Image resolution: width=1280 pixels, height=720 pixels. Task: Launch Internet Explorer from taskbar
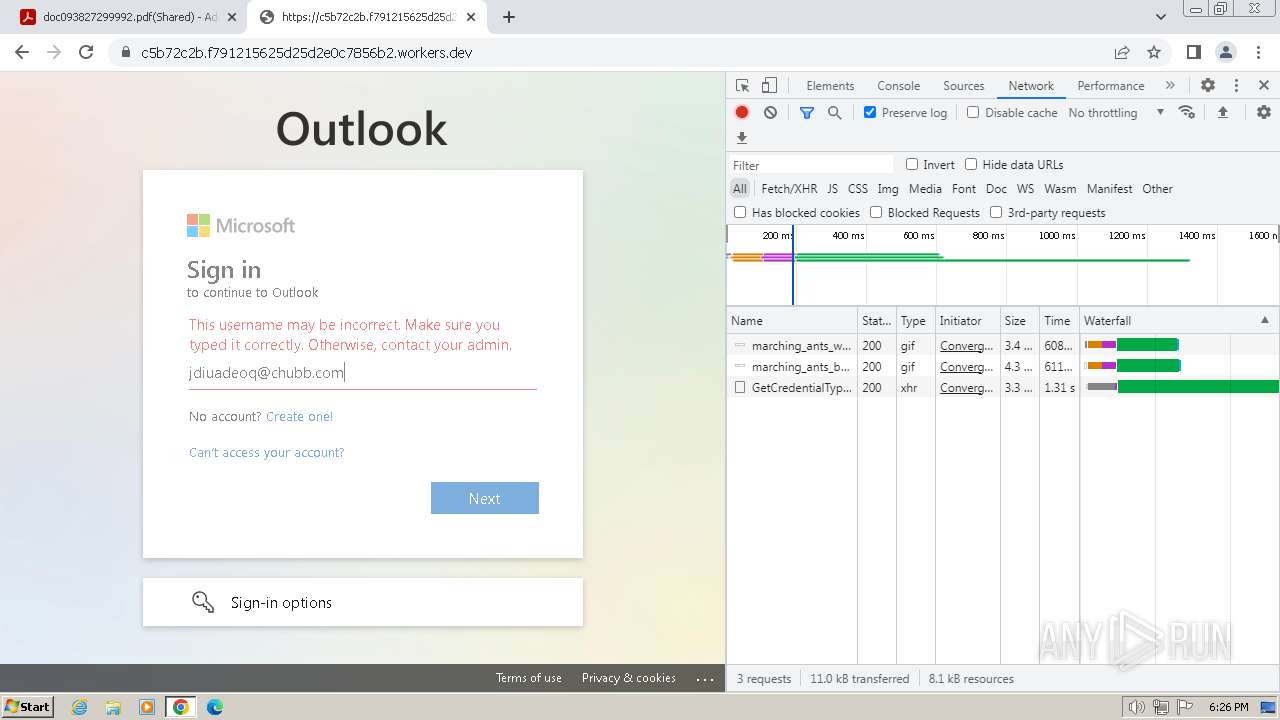point(80,707)
